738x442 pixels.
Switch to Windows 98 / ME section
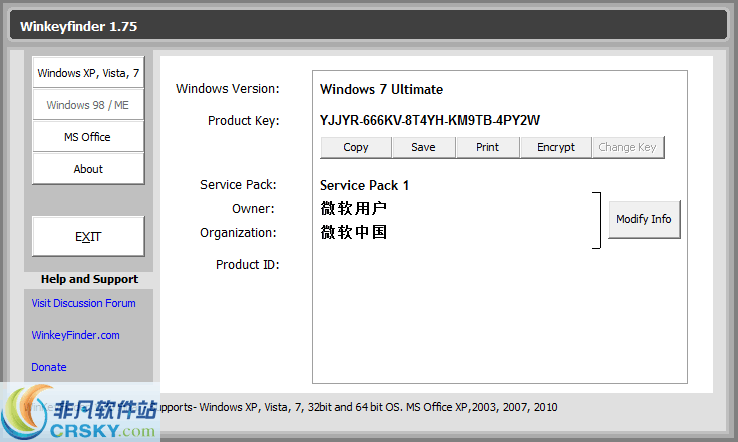[88, 104]
